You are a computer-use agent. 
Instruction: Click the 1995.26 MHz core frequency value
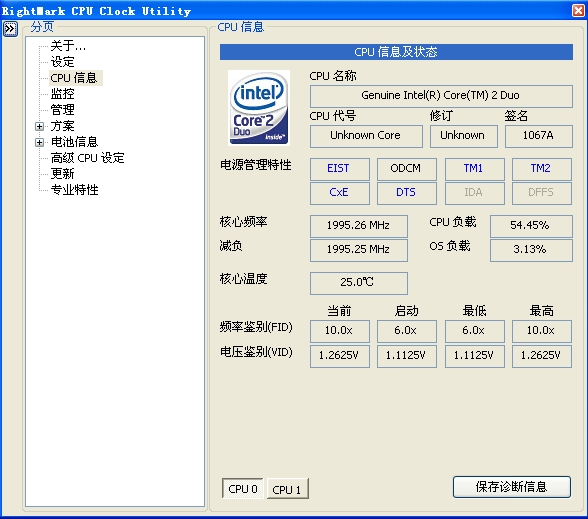[358, 226]
